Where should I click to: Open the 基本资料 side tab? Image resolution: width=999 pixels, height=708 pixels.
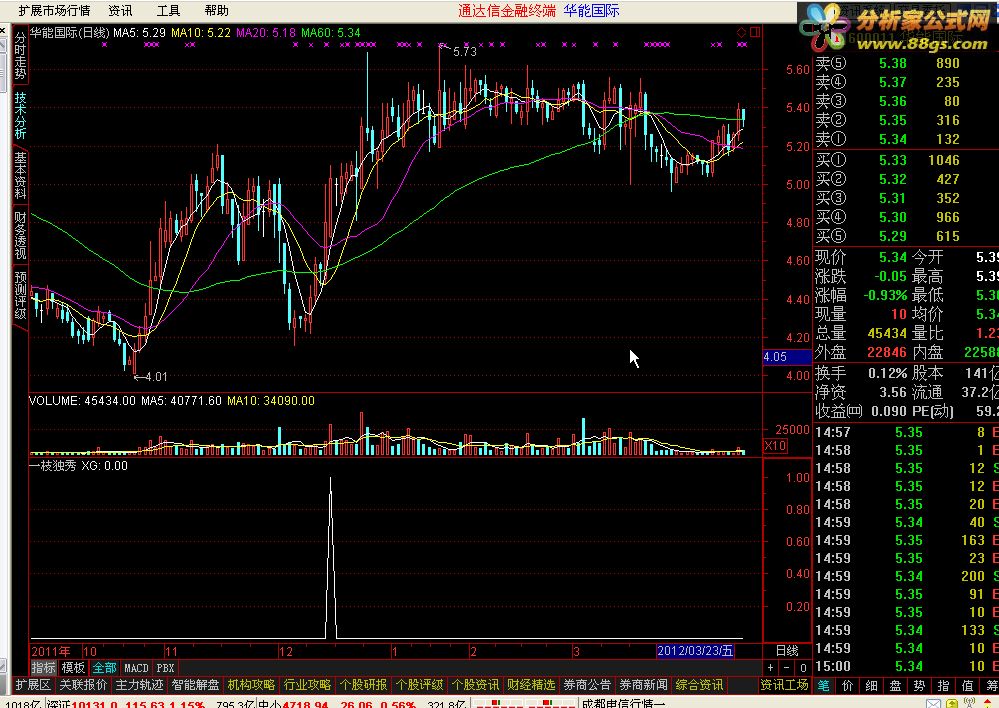coord(20,175)
